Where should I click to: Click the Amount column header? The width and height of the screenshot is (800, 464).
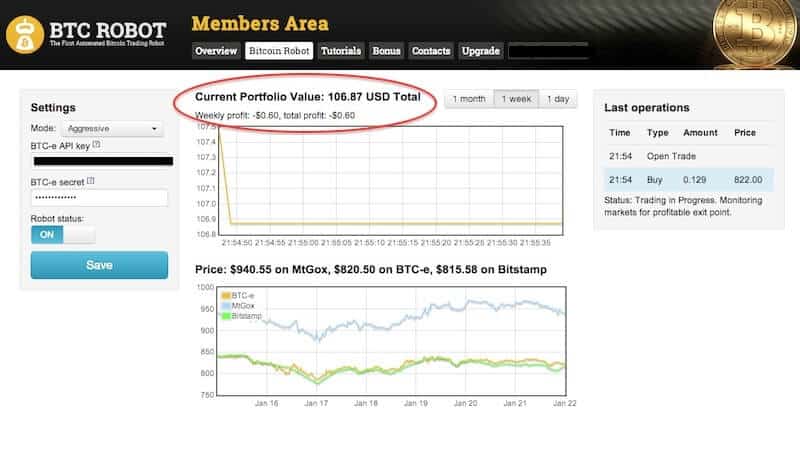coord(700,133)
